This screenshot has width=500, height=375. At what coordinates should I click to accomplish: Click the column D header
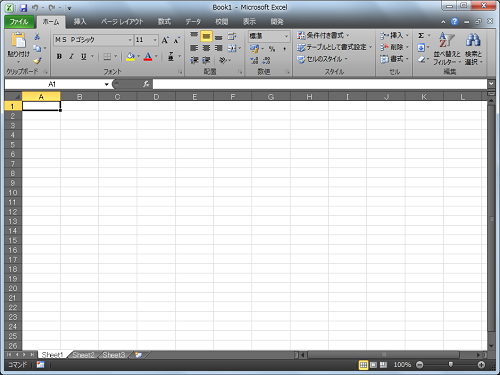[156, 97]
